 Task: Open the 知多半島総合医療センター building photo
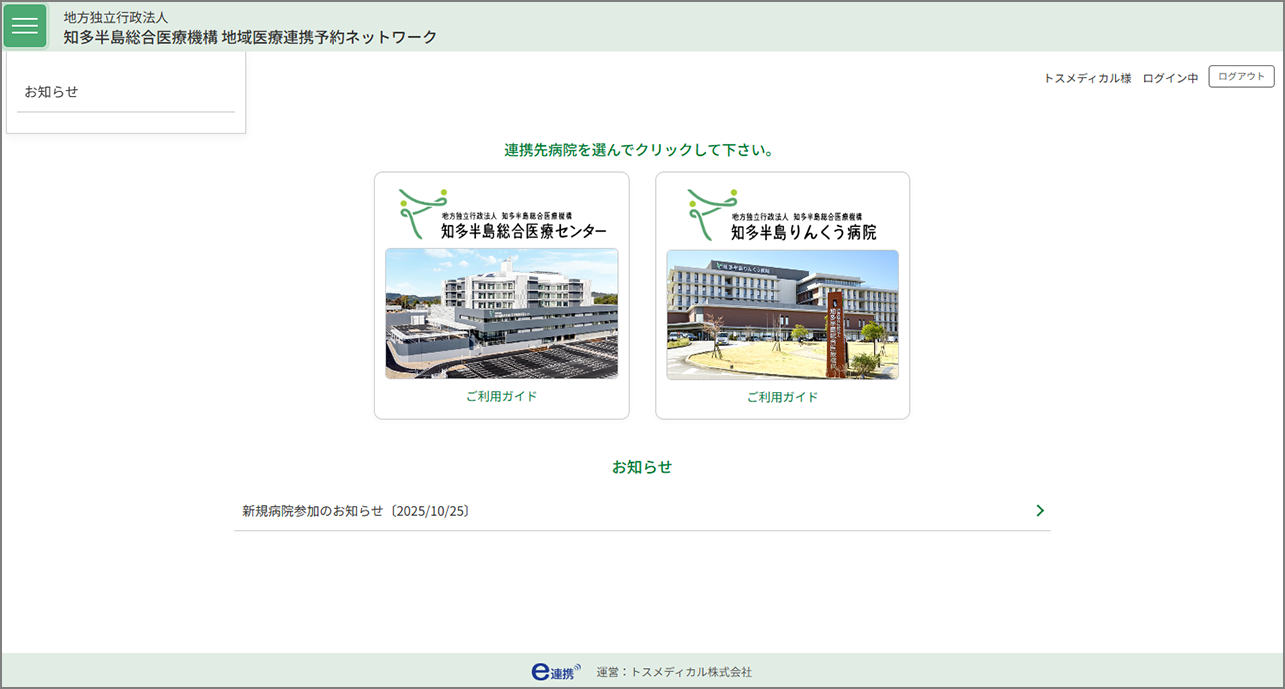[501, 313]
